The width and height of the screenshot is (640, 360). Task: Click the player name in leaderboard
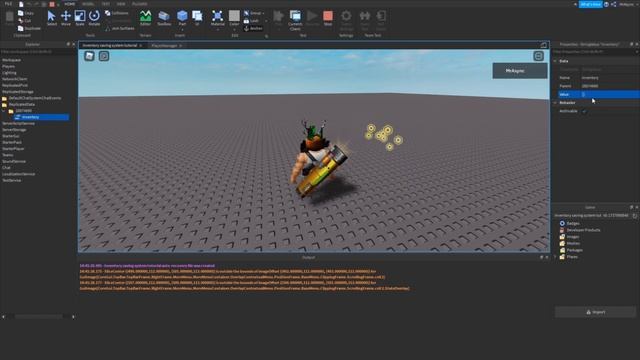(515, 71)
